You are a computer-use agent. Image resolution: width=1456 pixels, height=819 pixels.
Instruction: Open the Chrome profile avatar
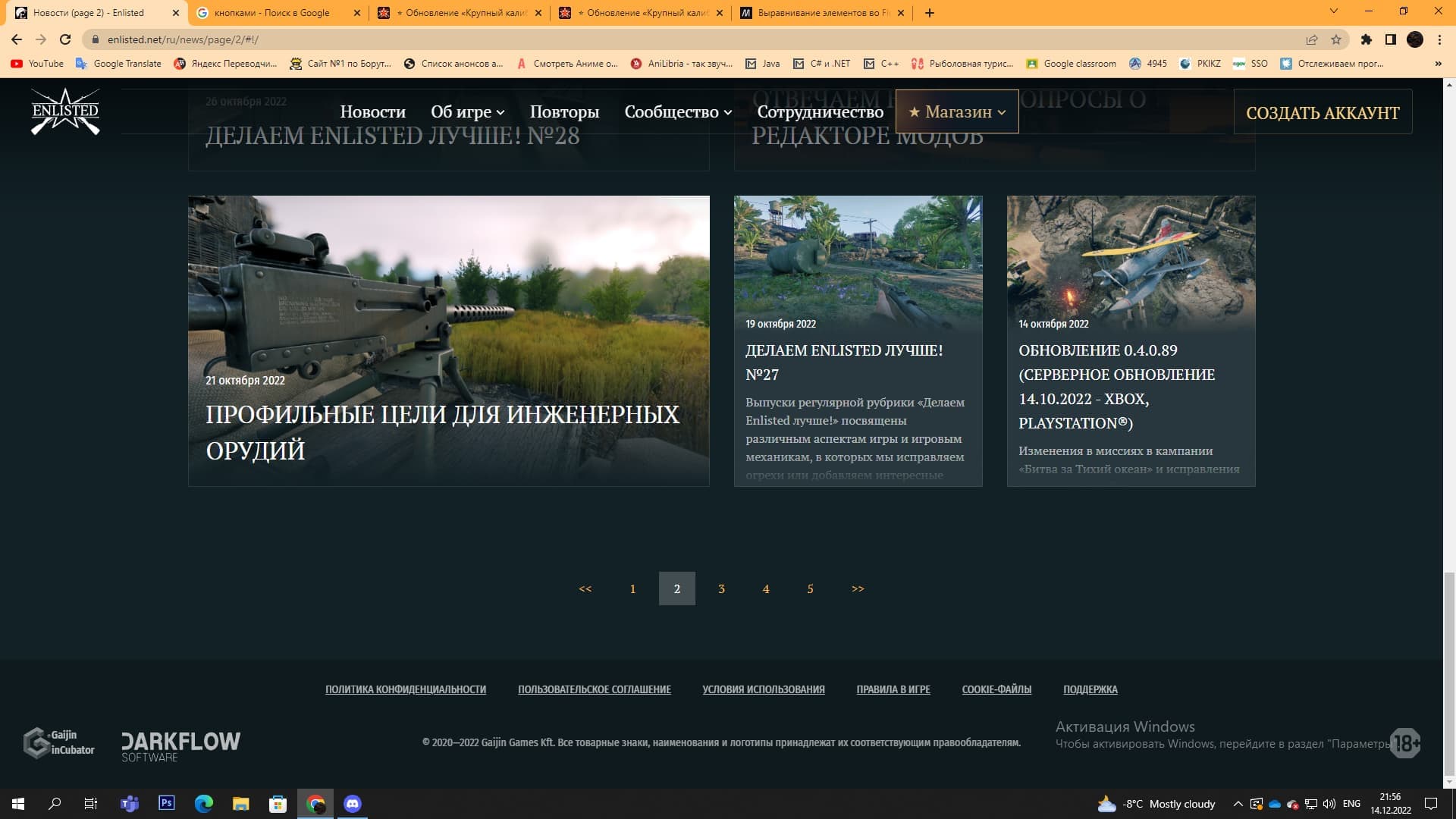(1415, 39)
